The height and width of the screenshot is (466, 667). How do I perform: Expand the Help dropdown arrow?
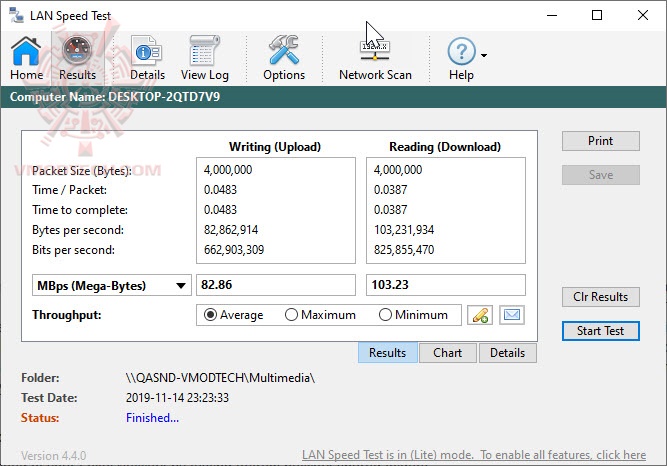coord(484,55)
